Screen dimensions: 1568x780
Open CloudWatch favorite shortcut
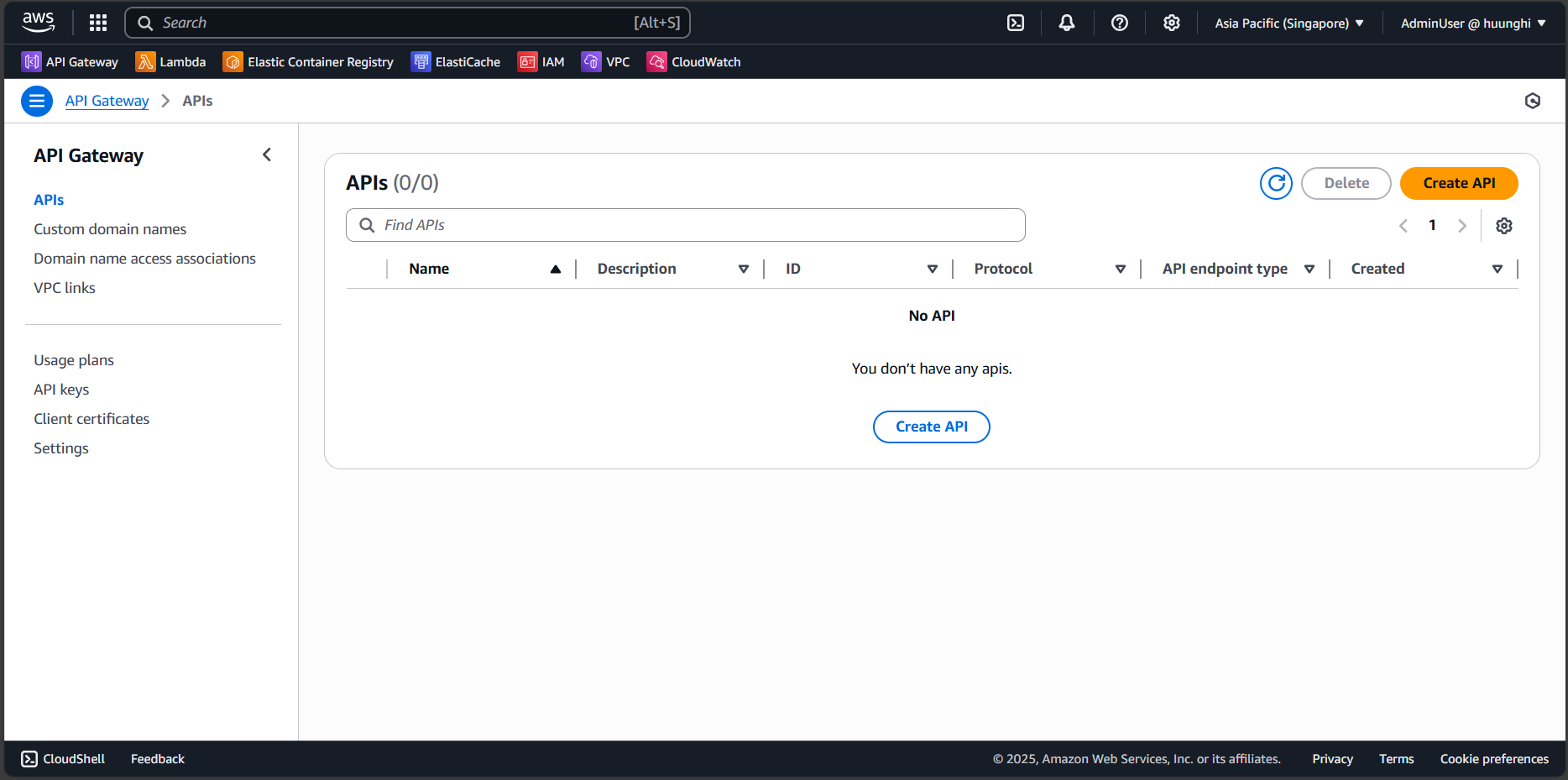694,62
